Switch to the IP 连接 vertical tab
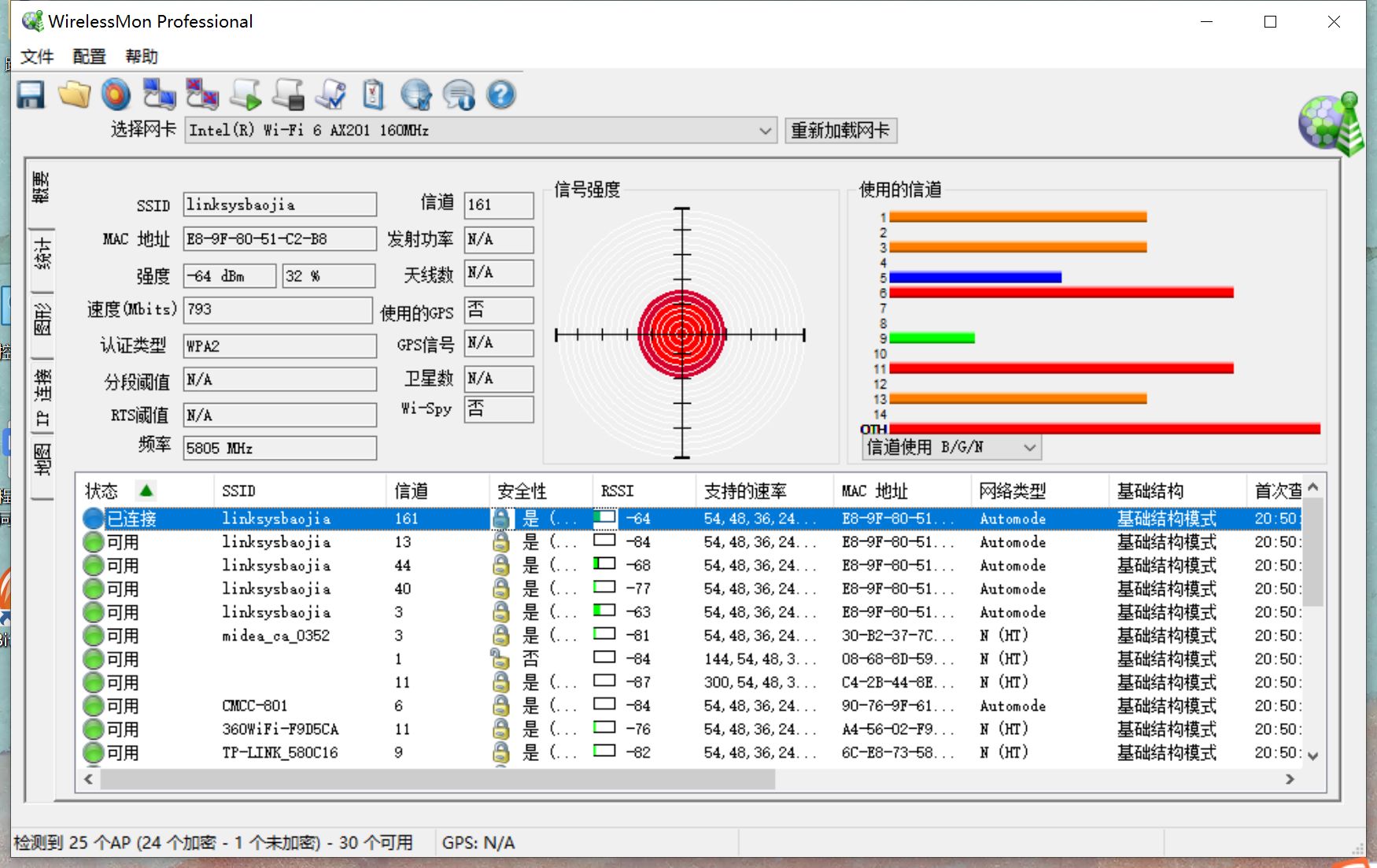This screenshot has width=1377, height=868. point(42,397)
